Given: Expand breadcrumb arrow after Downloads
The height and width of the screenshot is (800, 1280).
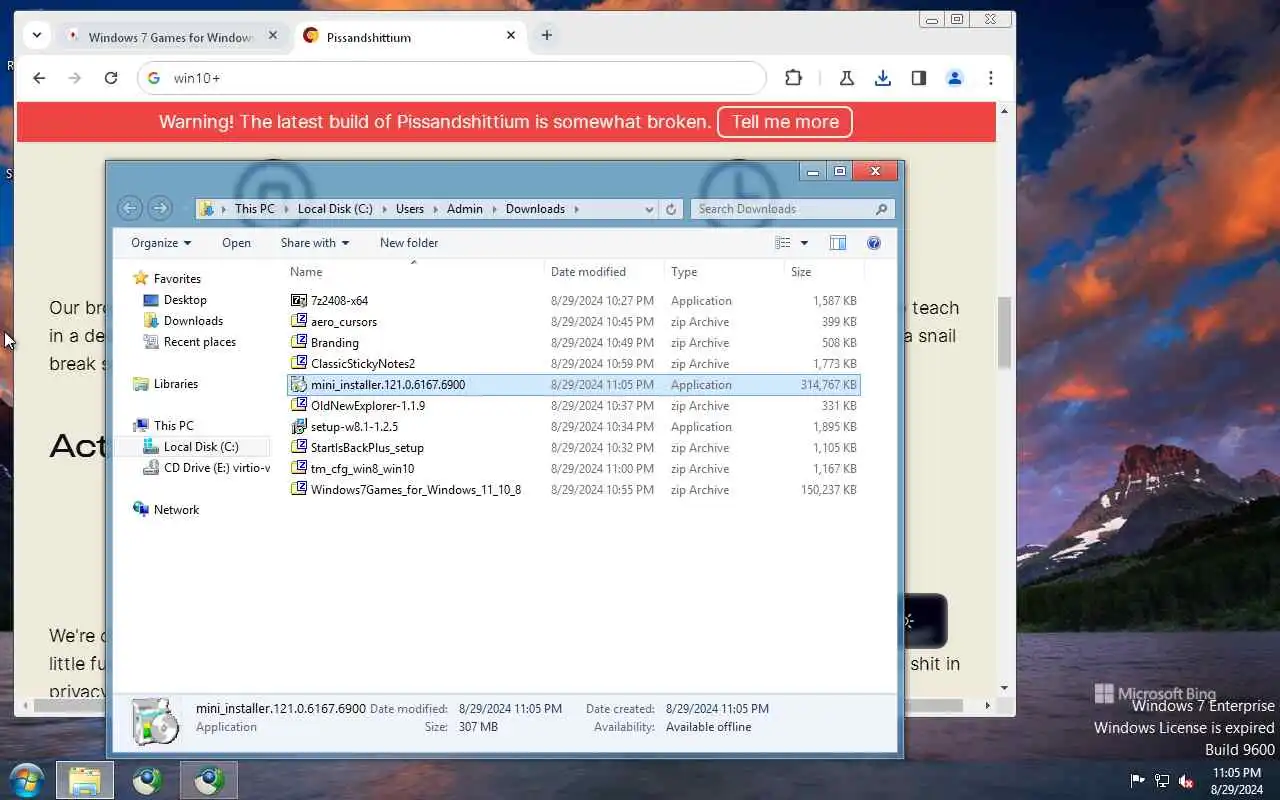Looking at the screenshot, I should tap(578, 209).
